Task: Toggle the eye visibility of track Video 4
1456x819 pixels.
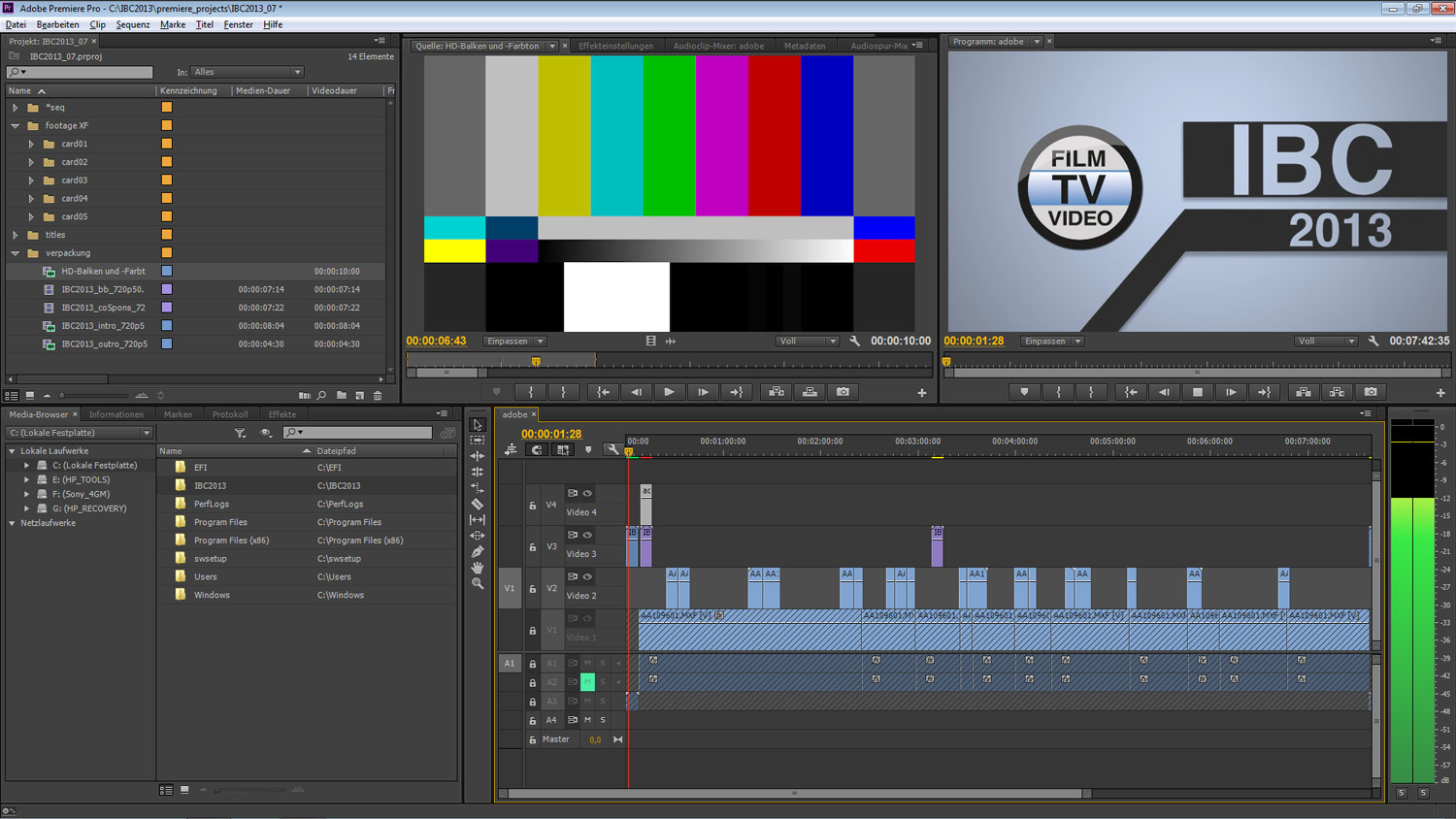Action: (x=587, y=493)
